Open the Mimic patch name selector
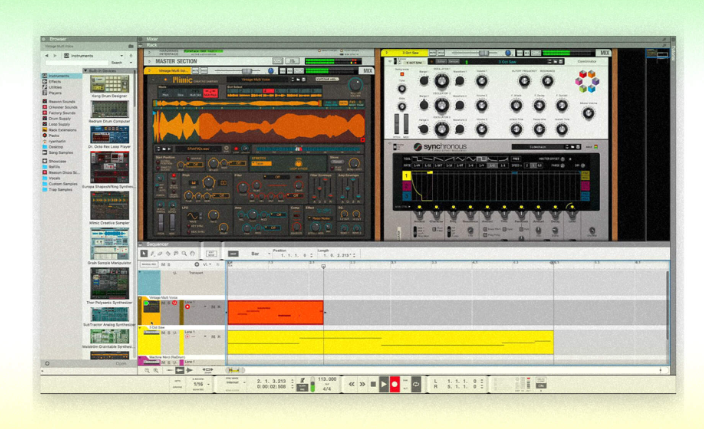Image resolution: width=704 pixels, height=429 pixels. pos(258,80)
